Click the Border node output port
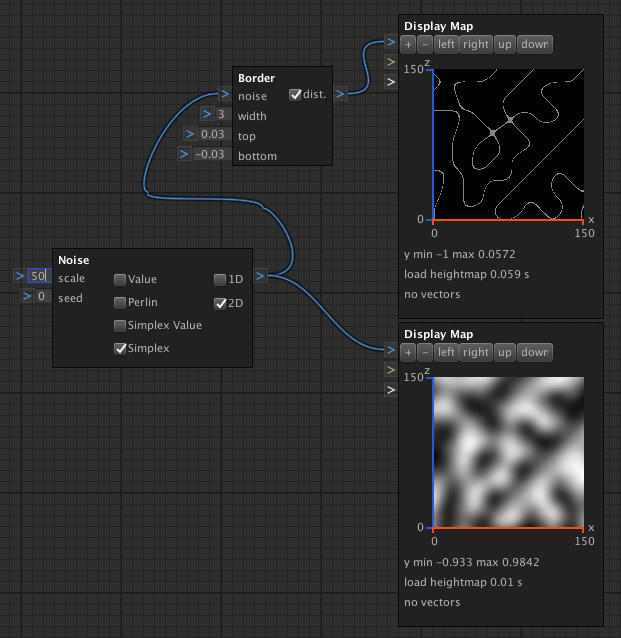Screen dimensions: 621x638 [x=340, y=94]
